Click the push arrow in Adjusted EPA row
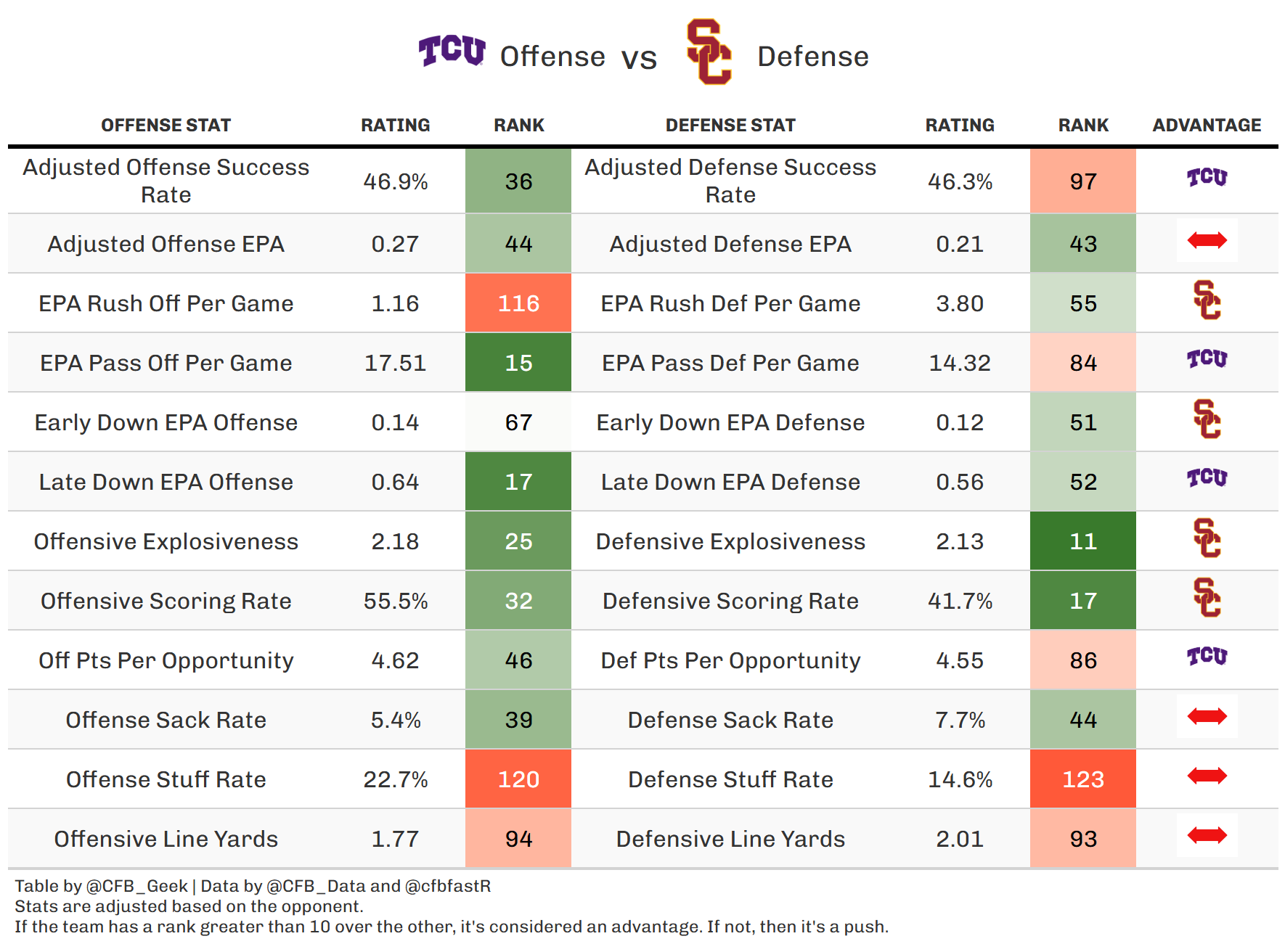Viewport: 1285px width, 952px height. click(1207, 240)
